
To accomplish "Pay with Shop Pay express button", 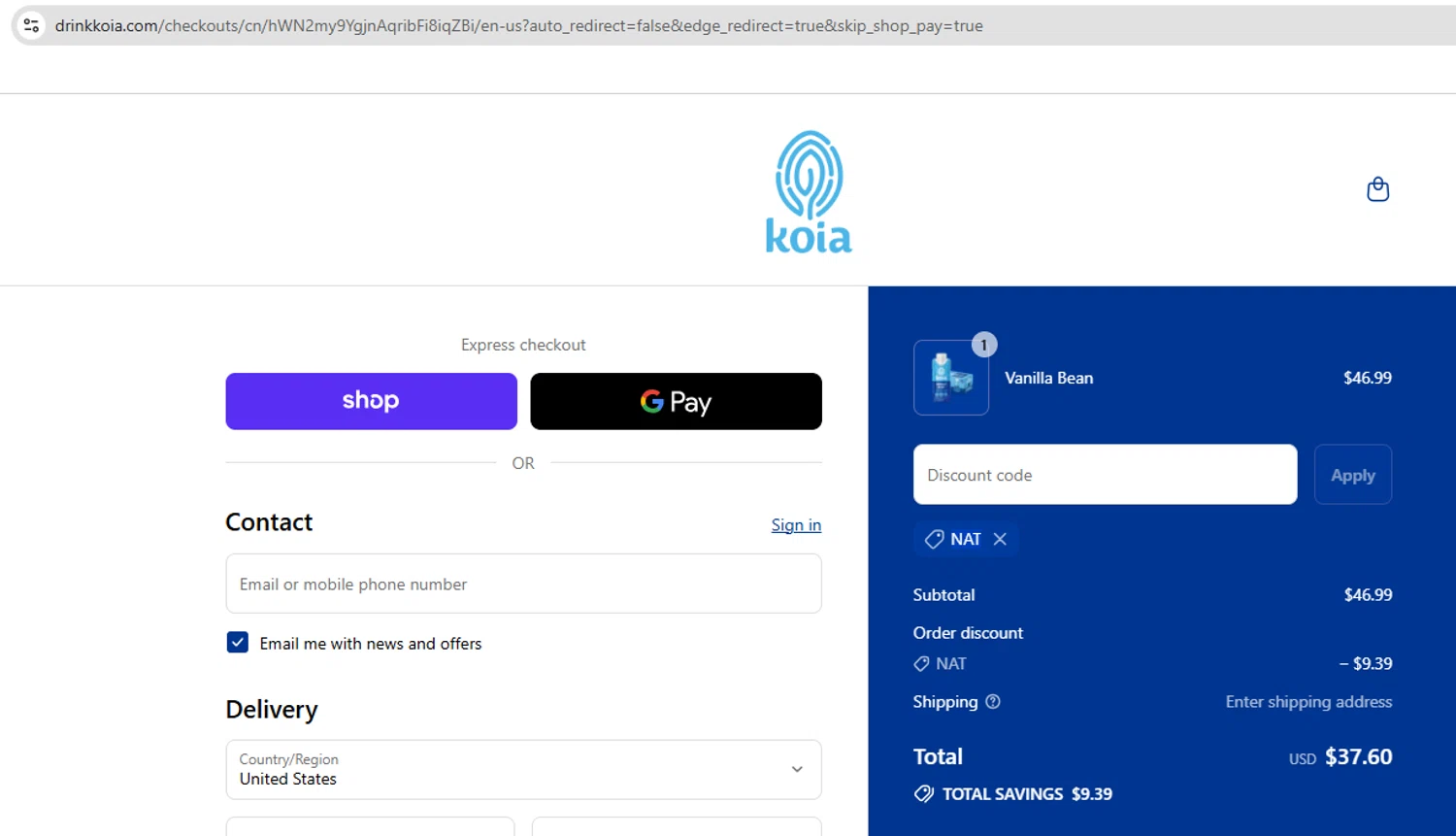I will click(372, 401).
